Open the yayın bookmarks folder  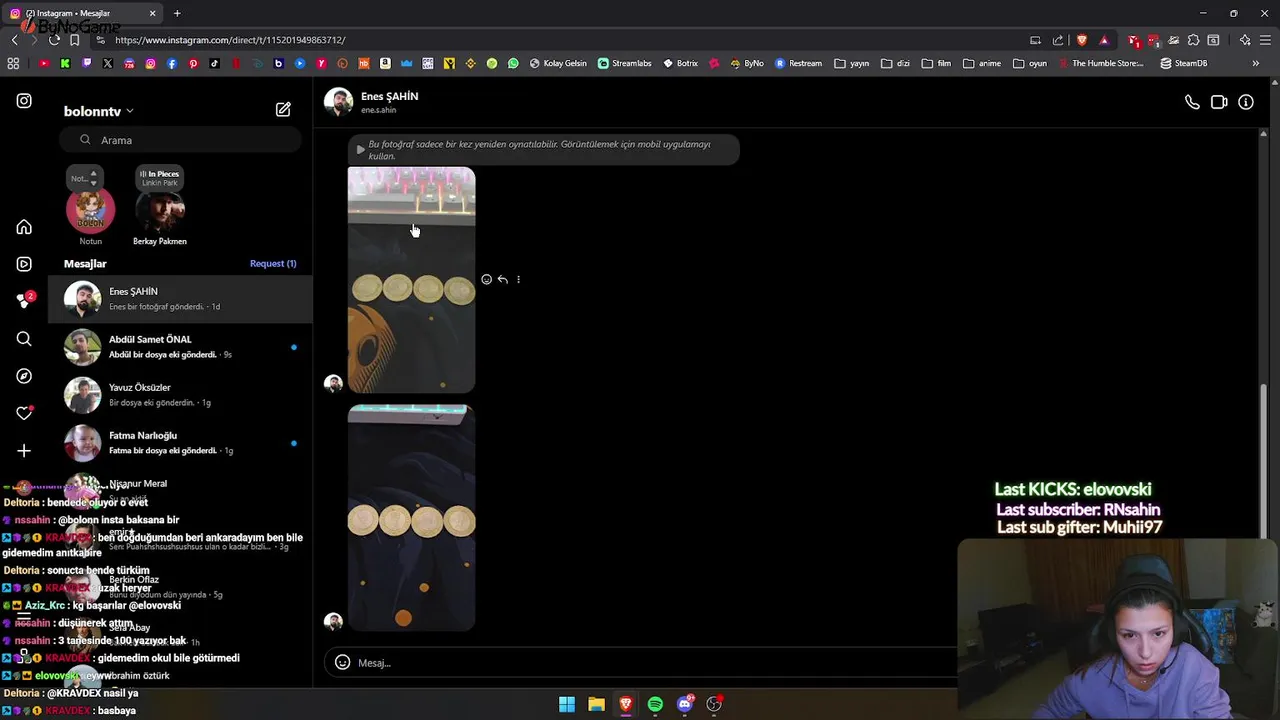click(851, 63)
